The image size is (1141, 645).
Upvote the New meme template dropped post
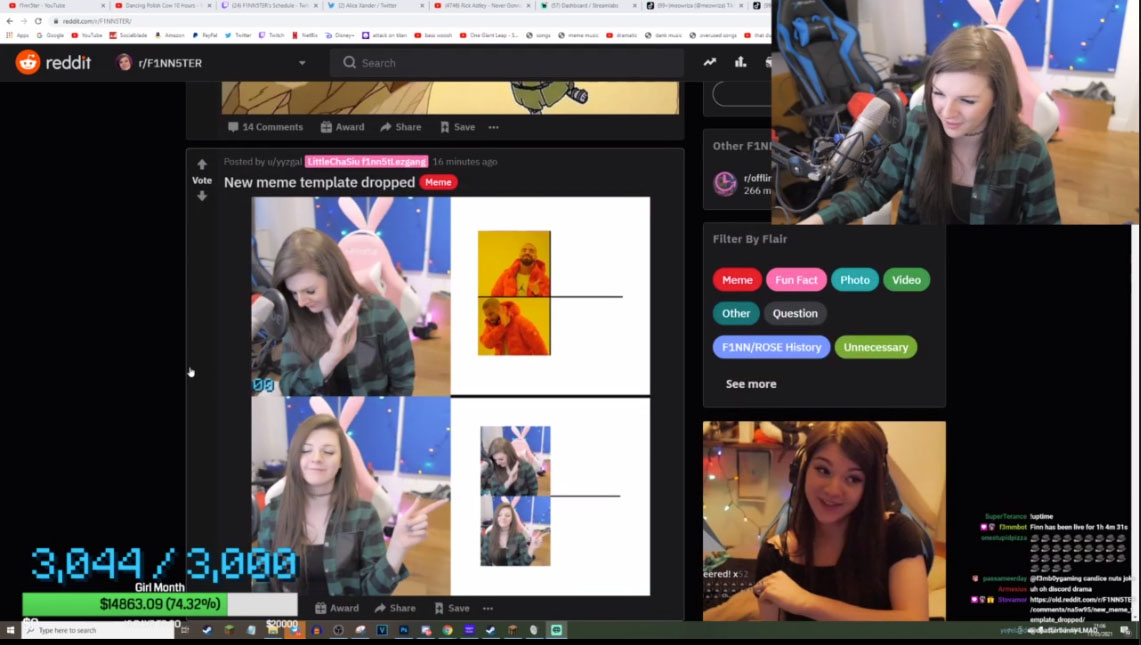pos(202,165)
